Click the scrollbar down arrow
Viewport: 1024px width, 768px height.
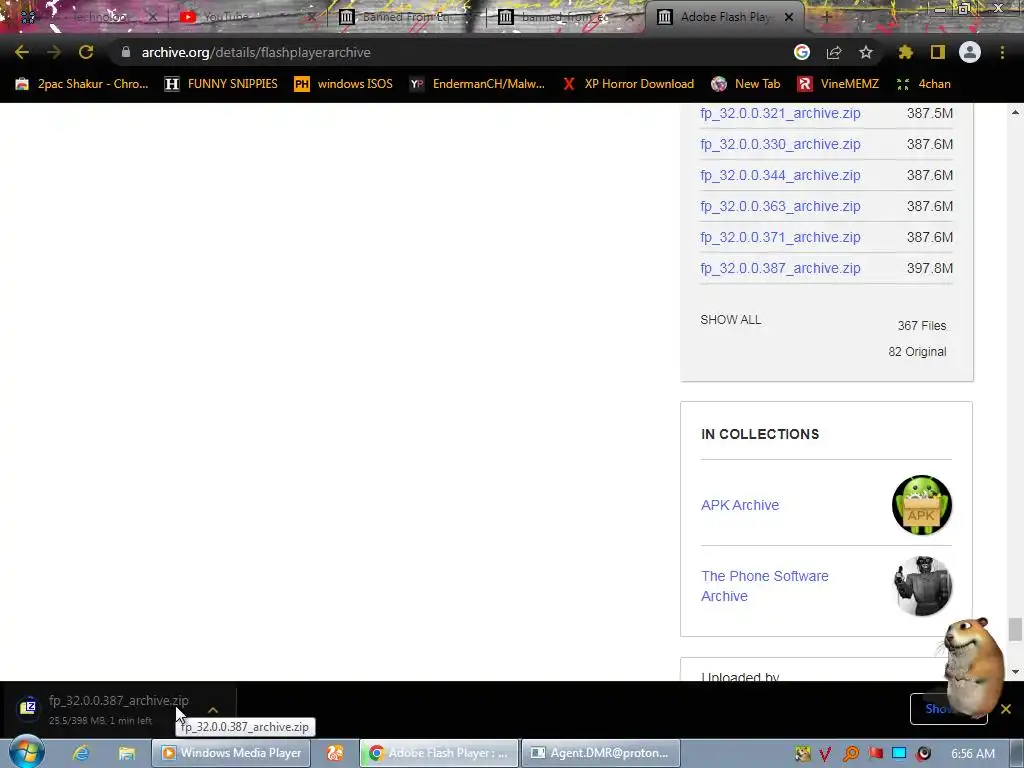[x=1015, y=671]
